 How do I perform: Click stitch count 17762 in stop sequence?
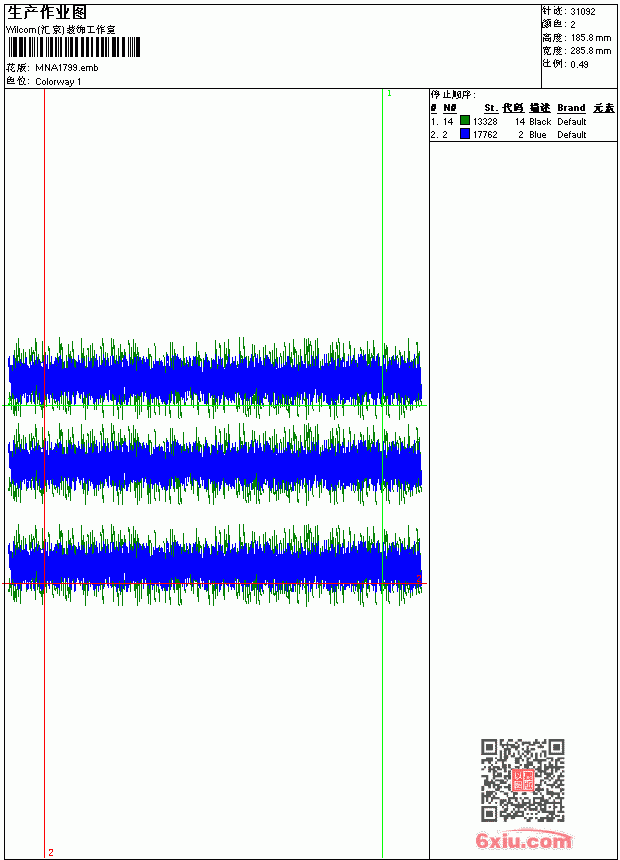(x=485, y=135)
